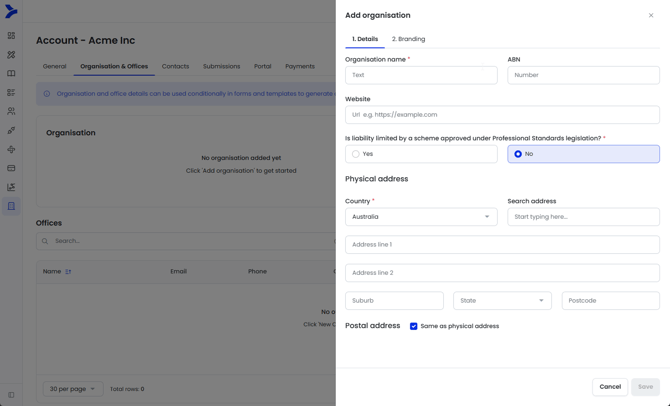This screenshot has height=406, width=670.
Task: Click the Cancel button
Action: (x=610, y=386)
